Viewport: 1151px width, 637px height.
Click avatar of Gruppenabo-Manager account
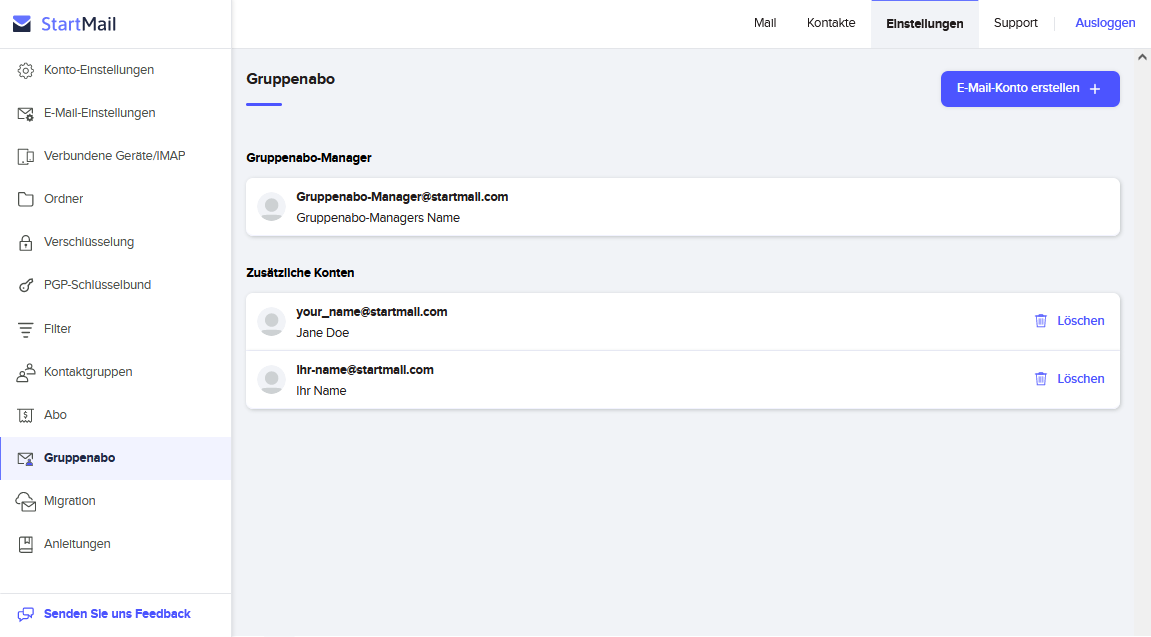(x=272, y=207)
